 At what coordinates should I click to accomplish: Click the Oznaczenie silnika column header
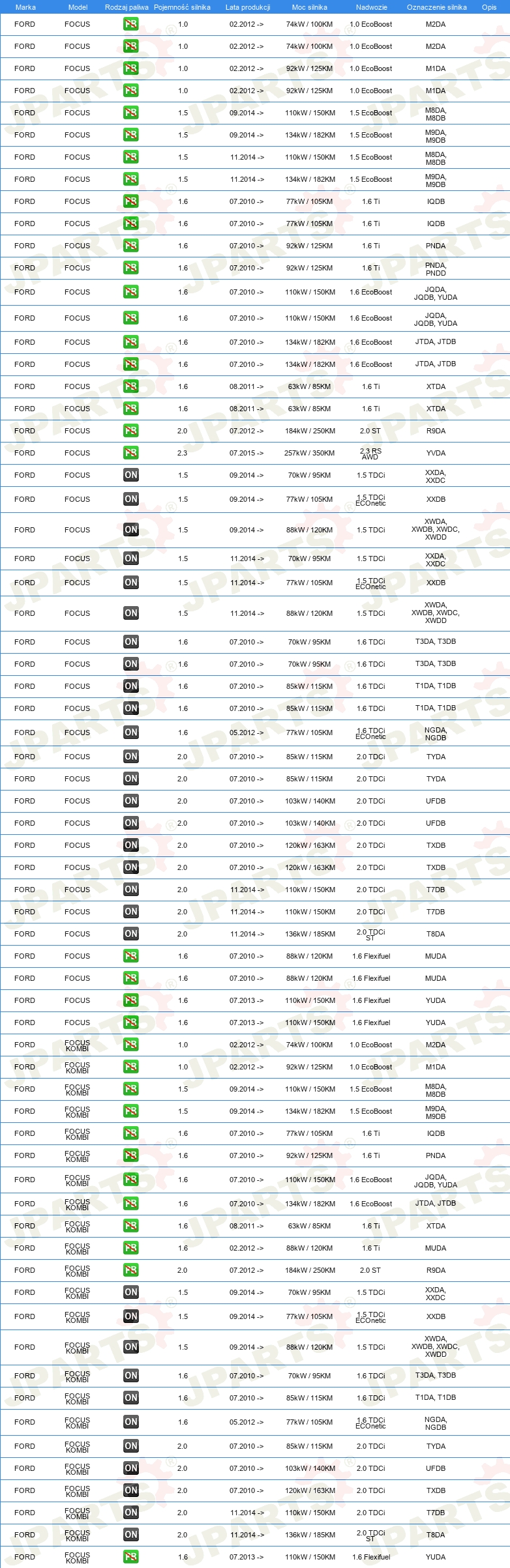[x=436, y=7]
